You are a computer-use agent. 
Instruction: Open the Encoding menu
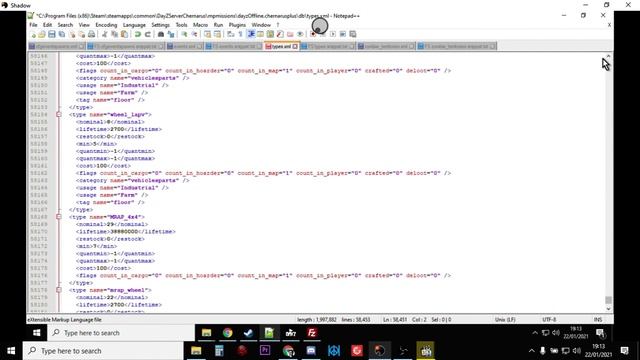coord(106,25)
